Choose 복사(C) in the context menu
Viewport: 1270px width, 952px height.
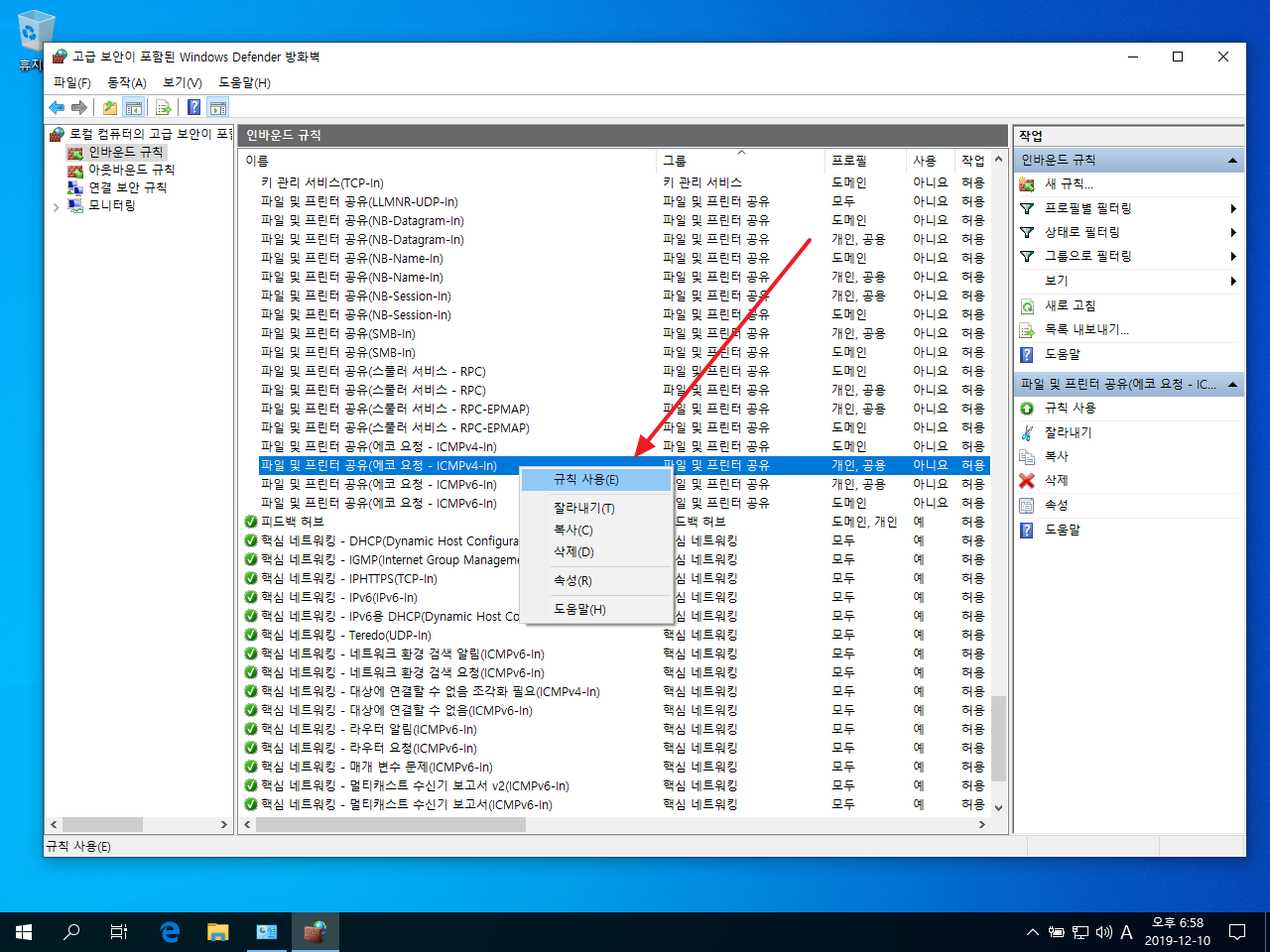597,531
